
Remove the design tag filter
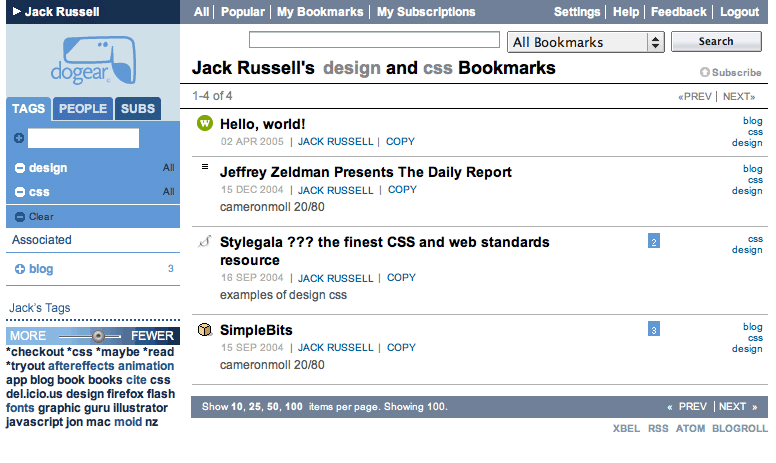(x=20, y=168)
